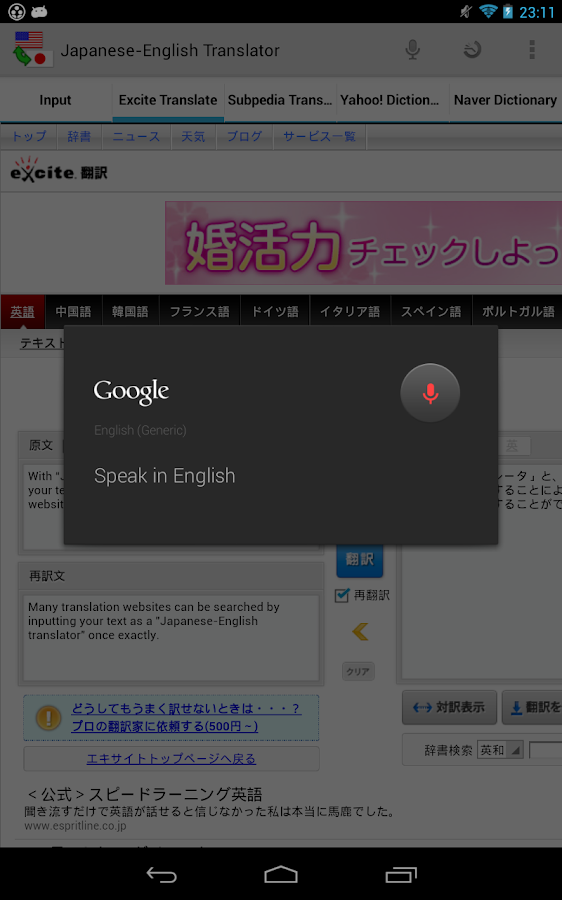
Task: Select the 韓国語 language tab
Action: tap(130, 312)
